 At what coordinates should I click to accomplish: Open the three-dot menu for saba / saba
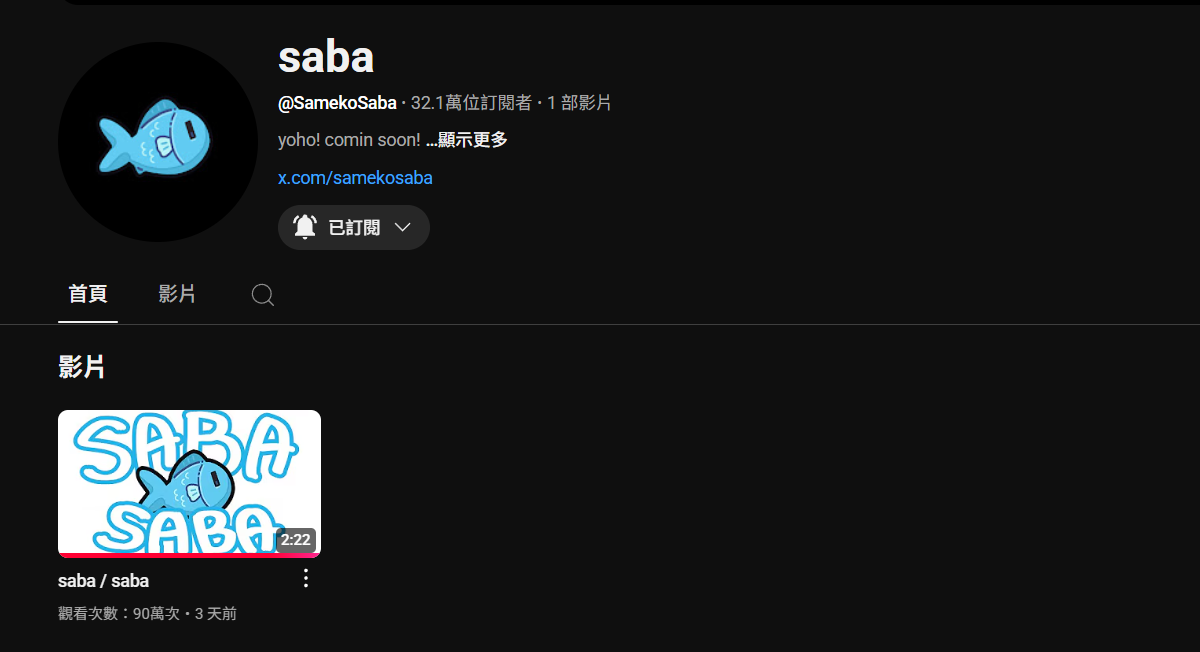pos(306,578)
